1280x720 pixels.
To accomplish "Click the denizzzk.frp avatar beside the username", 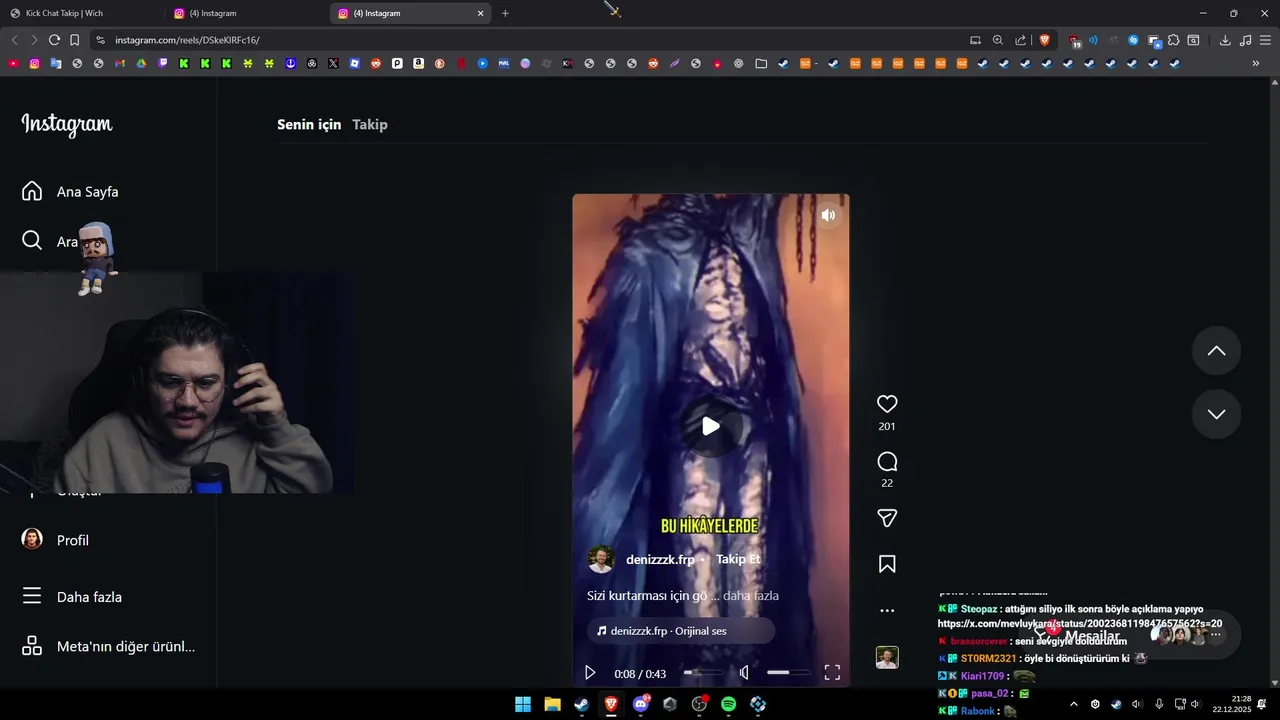I will [x=601, y=559].
